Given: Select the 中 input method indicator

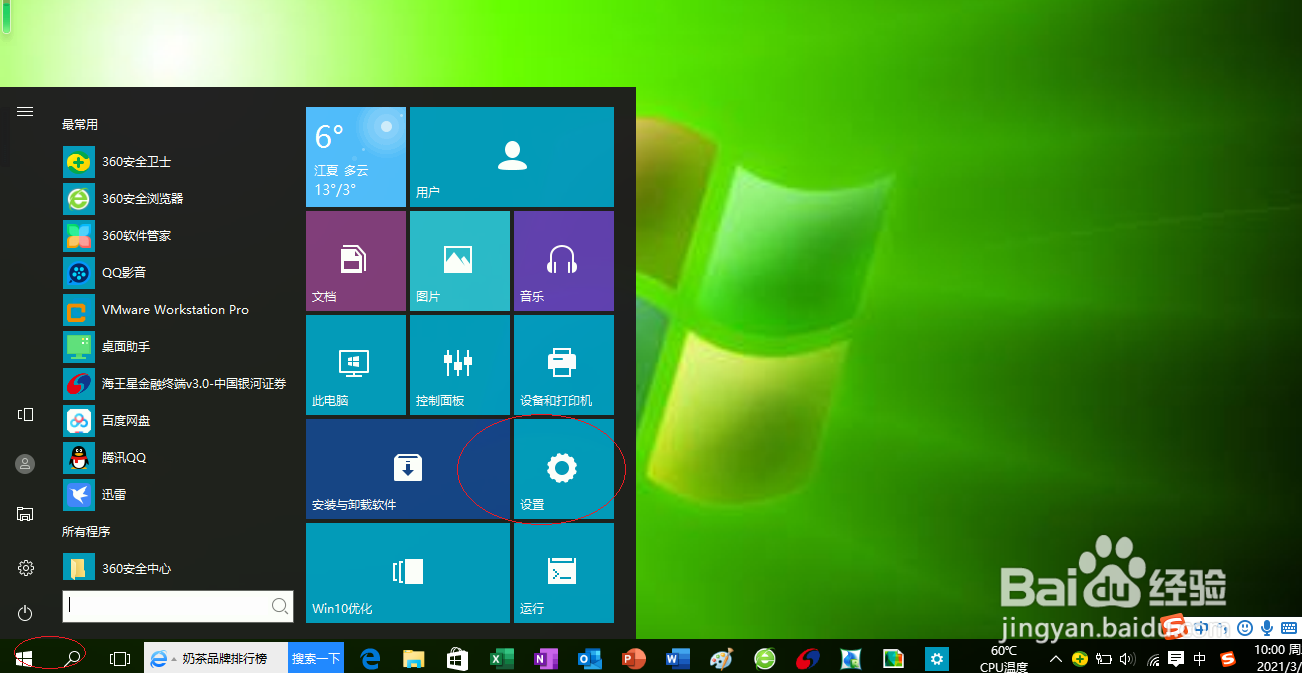Looking at the screenshot, I should [1198, 658].
